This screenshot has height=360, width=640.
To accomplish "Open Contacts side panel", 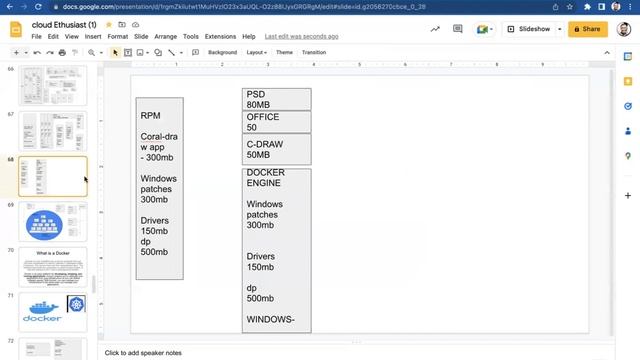I will coord(628,131).
